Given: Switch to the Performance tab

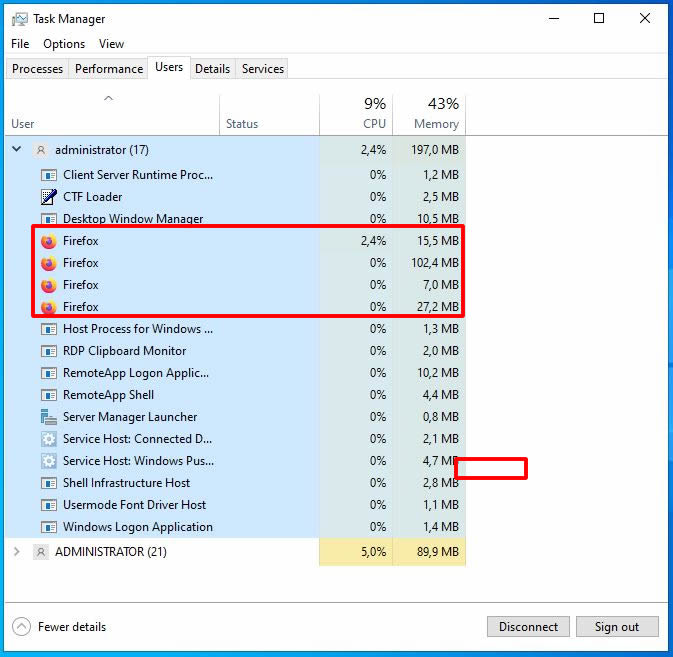Looking at the screenshot, I should pyautogui.click(x=109, y=69).
